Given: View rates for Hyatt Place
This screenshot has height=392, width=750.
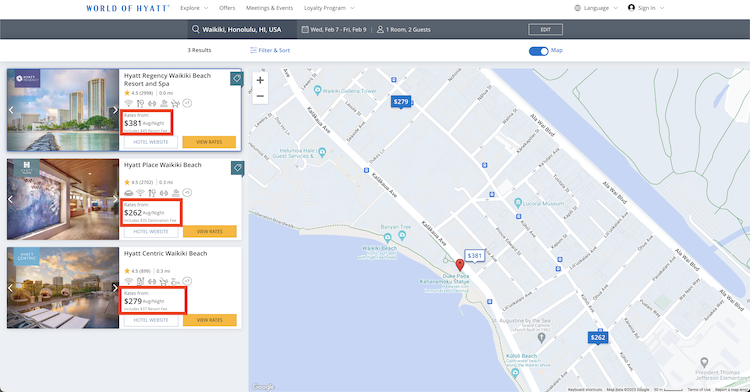Looking at the screenshot, I should point(210,231).
